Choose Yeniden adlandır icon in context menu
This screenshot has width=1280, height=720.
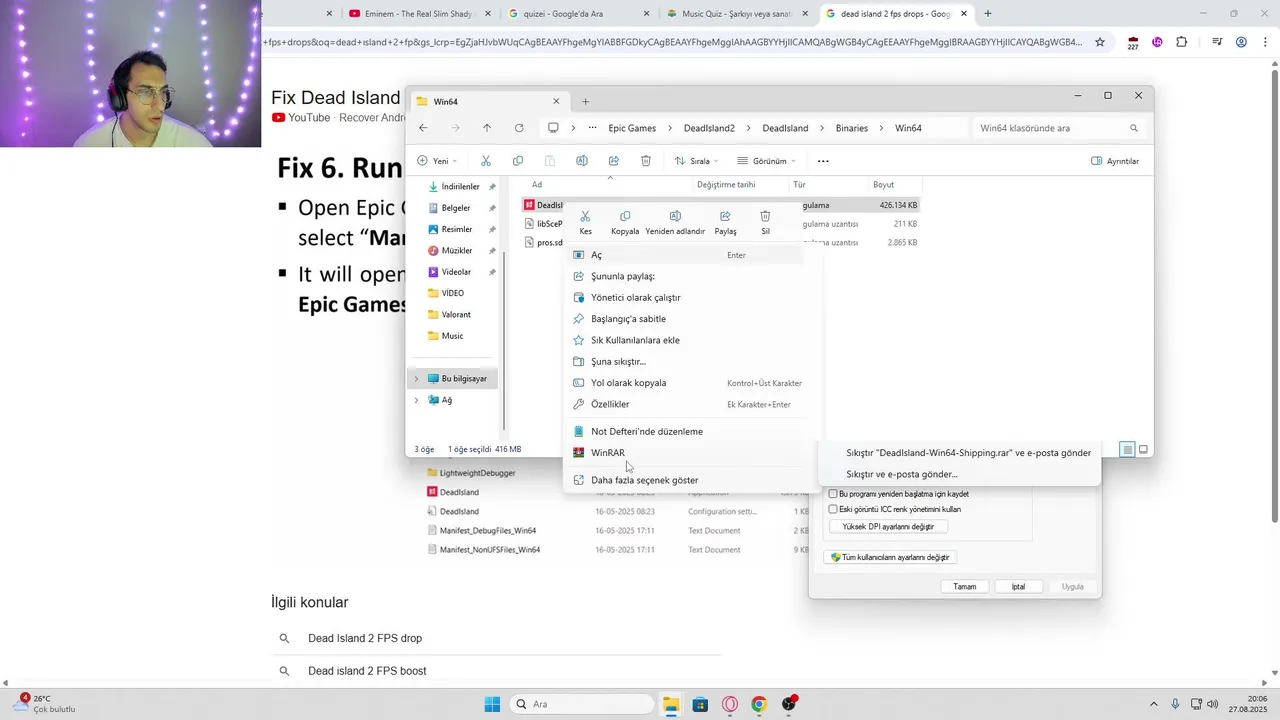coord(675,216)
